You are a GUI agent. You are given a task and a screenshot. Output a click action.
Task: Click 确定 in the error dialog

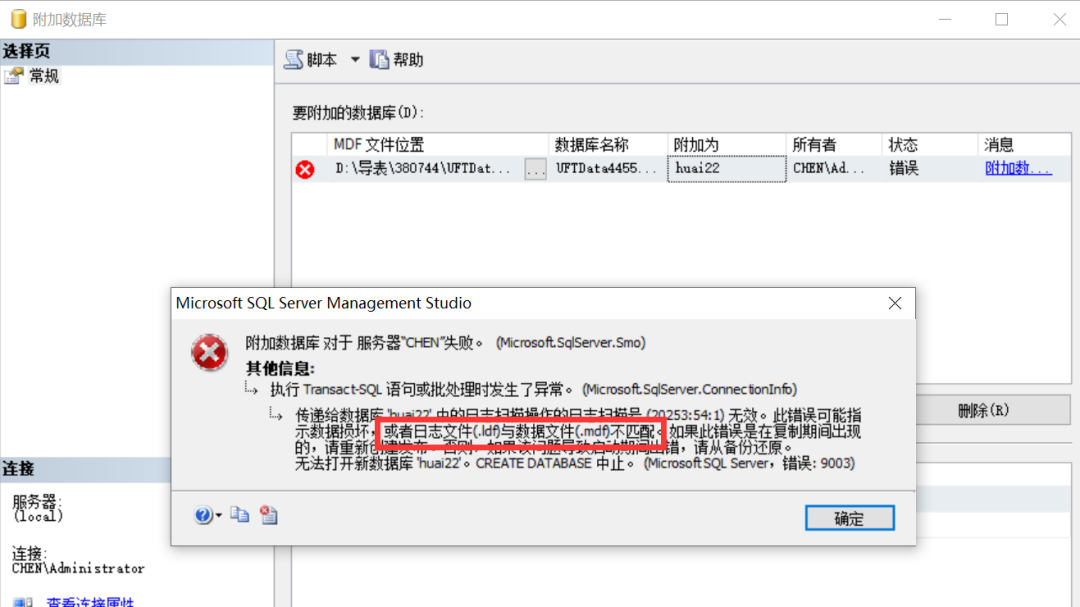click(849, 518)
